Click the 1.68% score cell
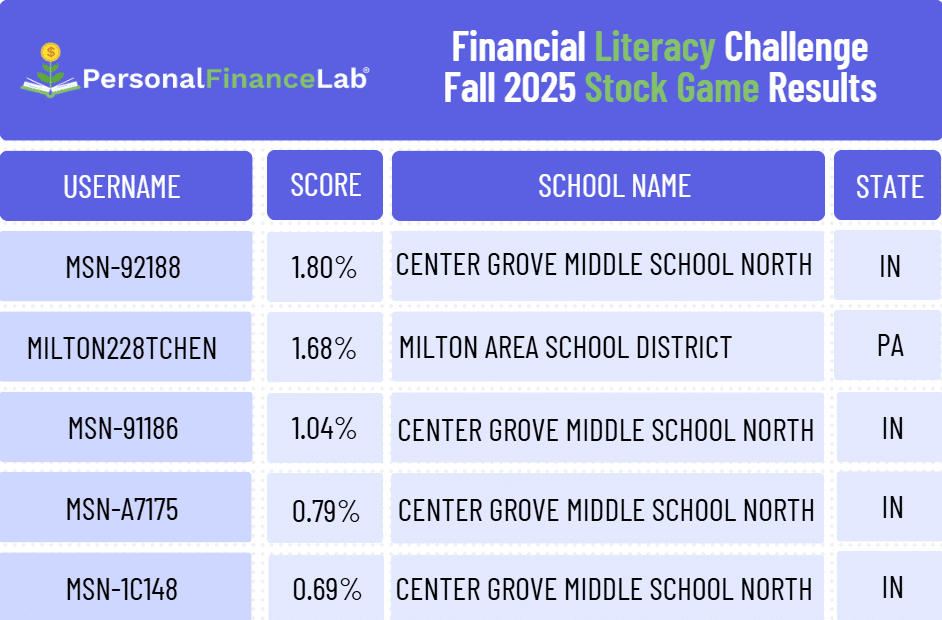 point(324,348)
